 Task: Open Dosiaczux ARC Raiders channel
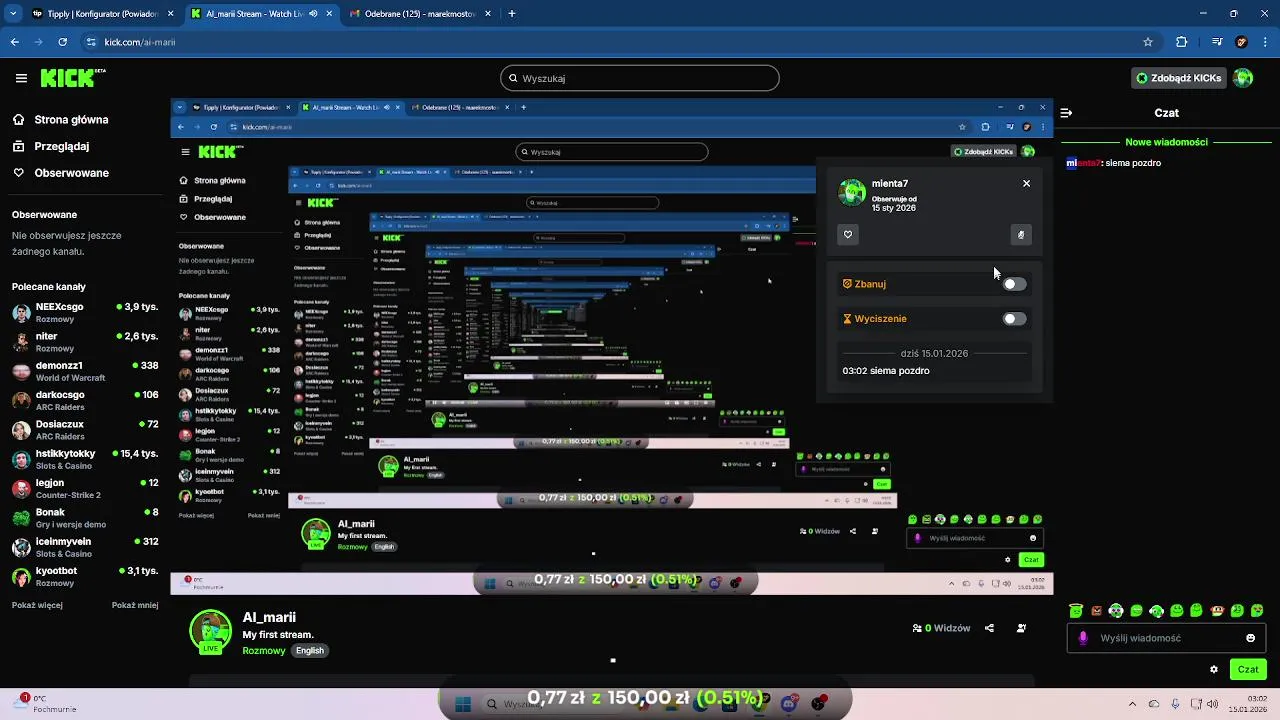coord(84,430)
